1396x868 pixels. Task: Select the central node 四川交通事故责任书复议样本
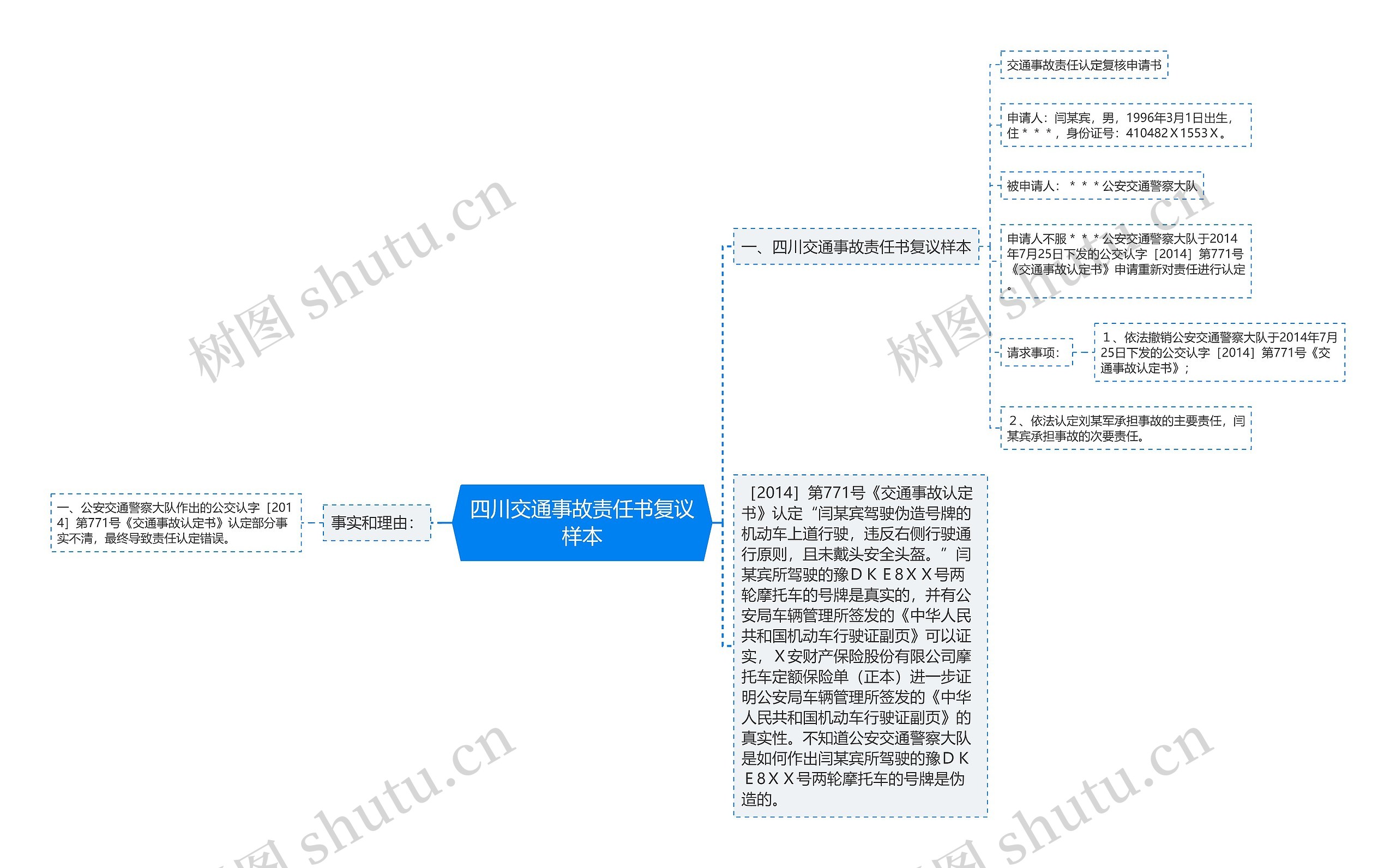point(581,522)
